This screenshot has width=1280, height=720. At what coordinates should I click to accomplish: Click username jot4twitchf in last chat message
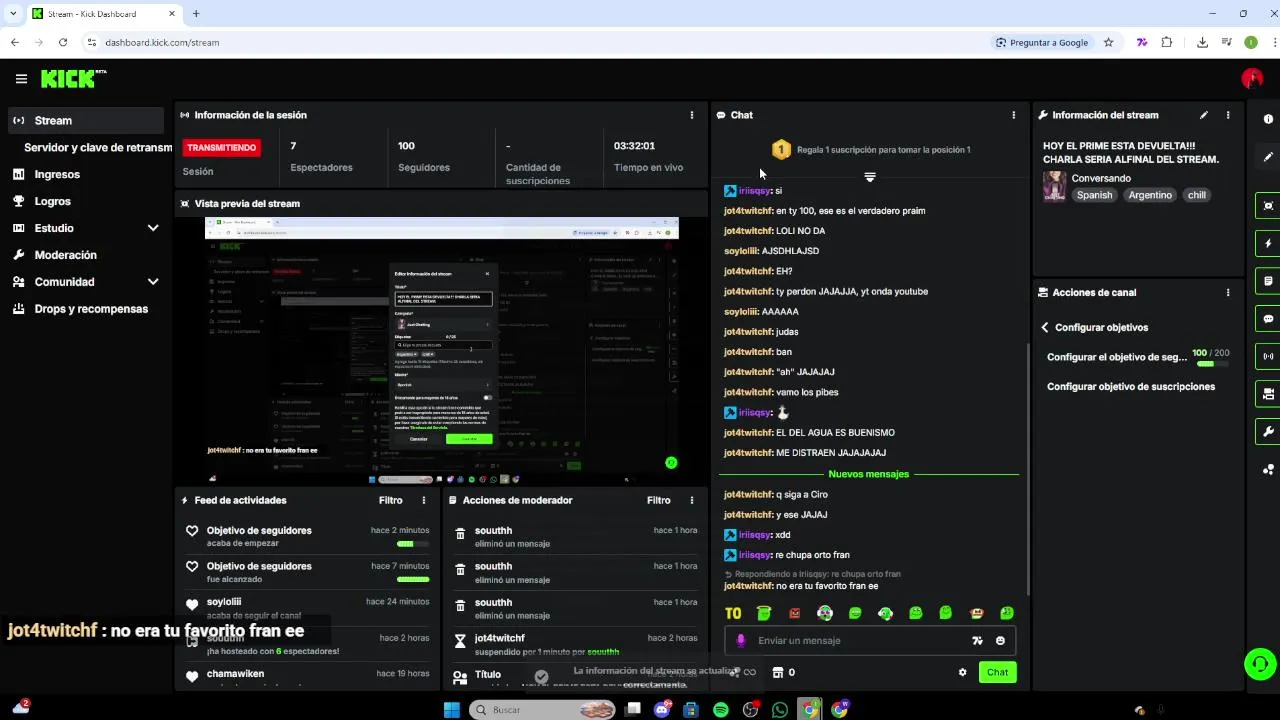[x=748, y=586]
